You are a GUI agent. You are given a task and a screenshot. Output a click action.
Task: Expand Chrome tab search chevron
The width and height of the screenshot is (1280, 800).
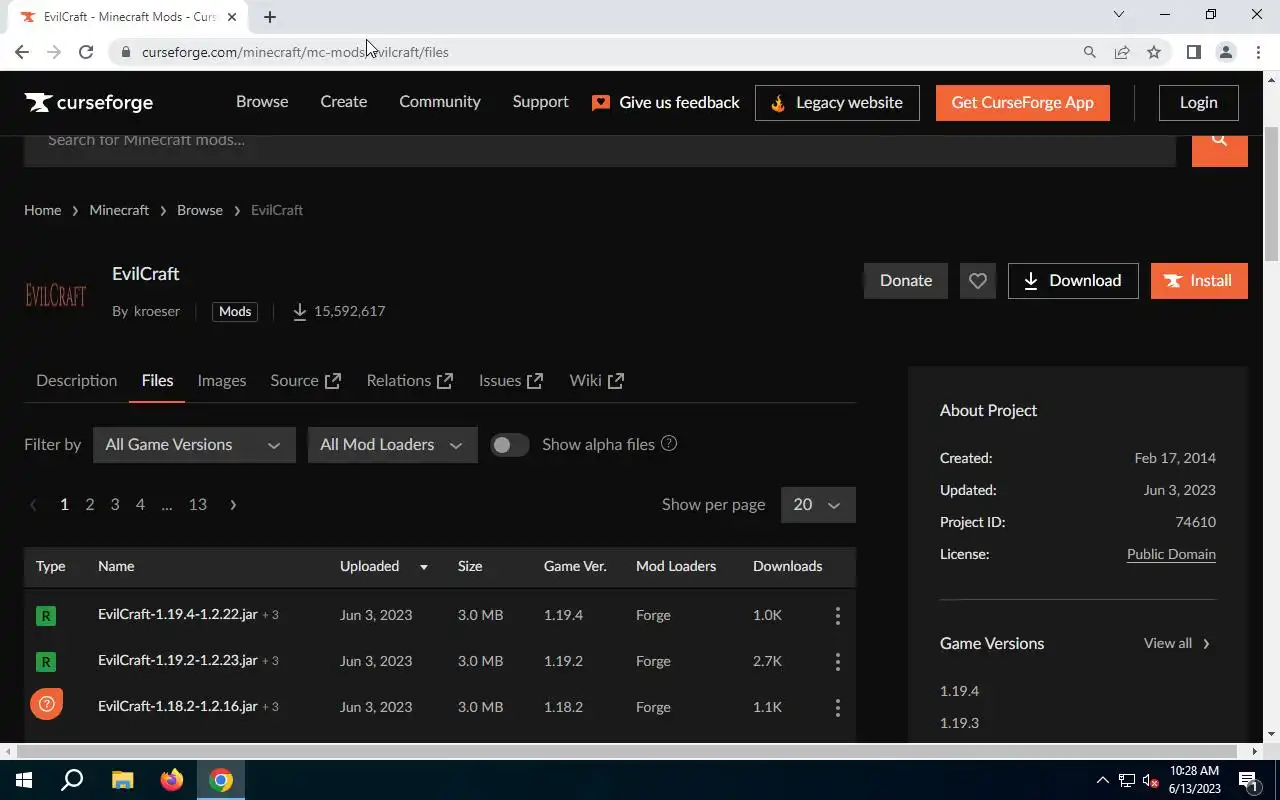tap(1119, 15)
